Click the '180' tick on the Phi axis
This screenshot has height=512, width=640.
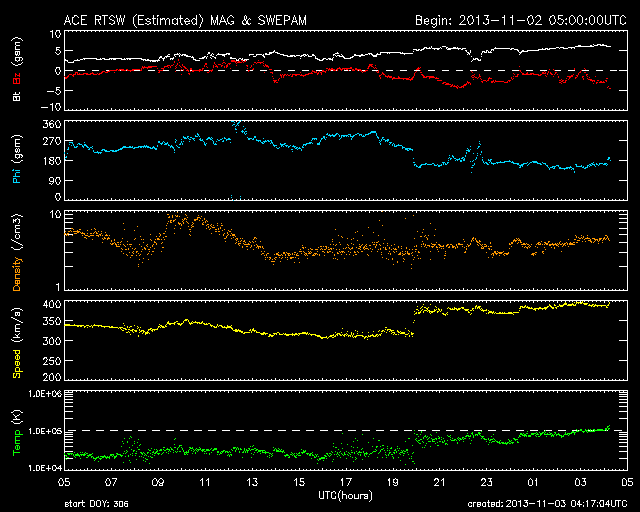(x=52, y=161)
